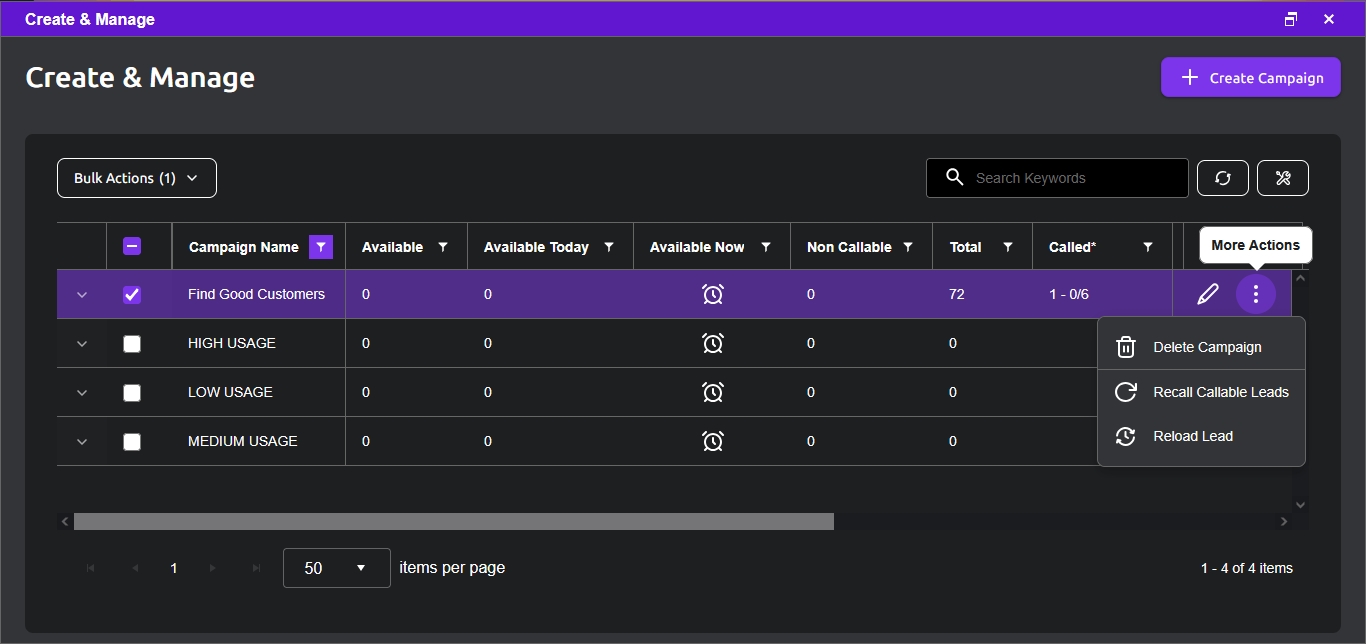Click the horizontal scrollbar left arrow

(65, 522)
